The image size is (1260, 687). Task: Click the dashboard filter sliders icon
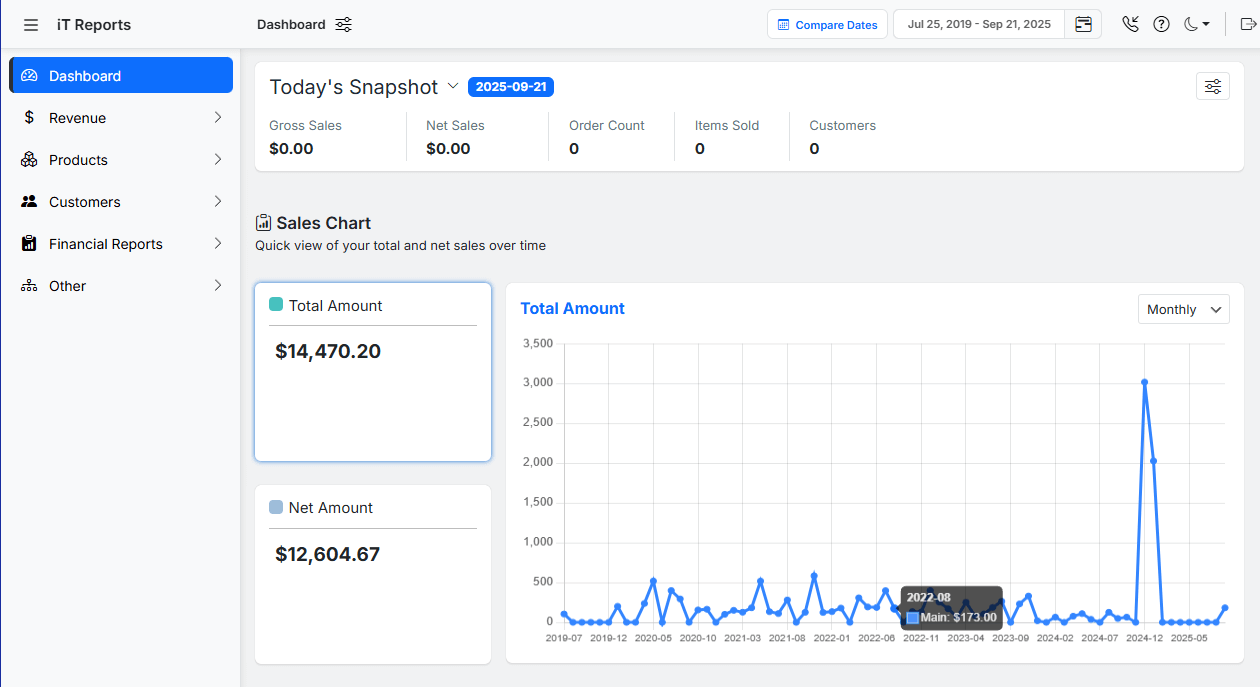click(343, 25)
